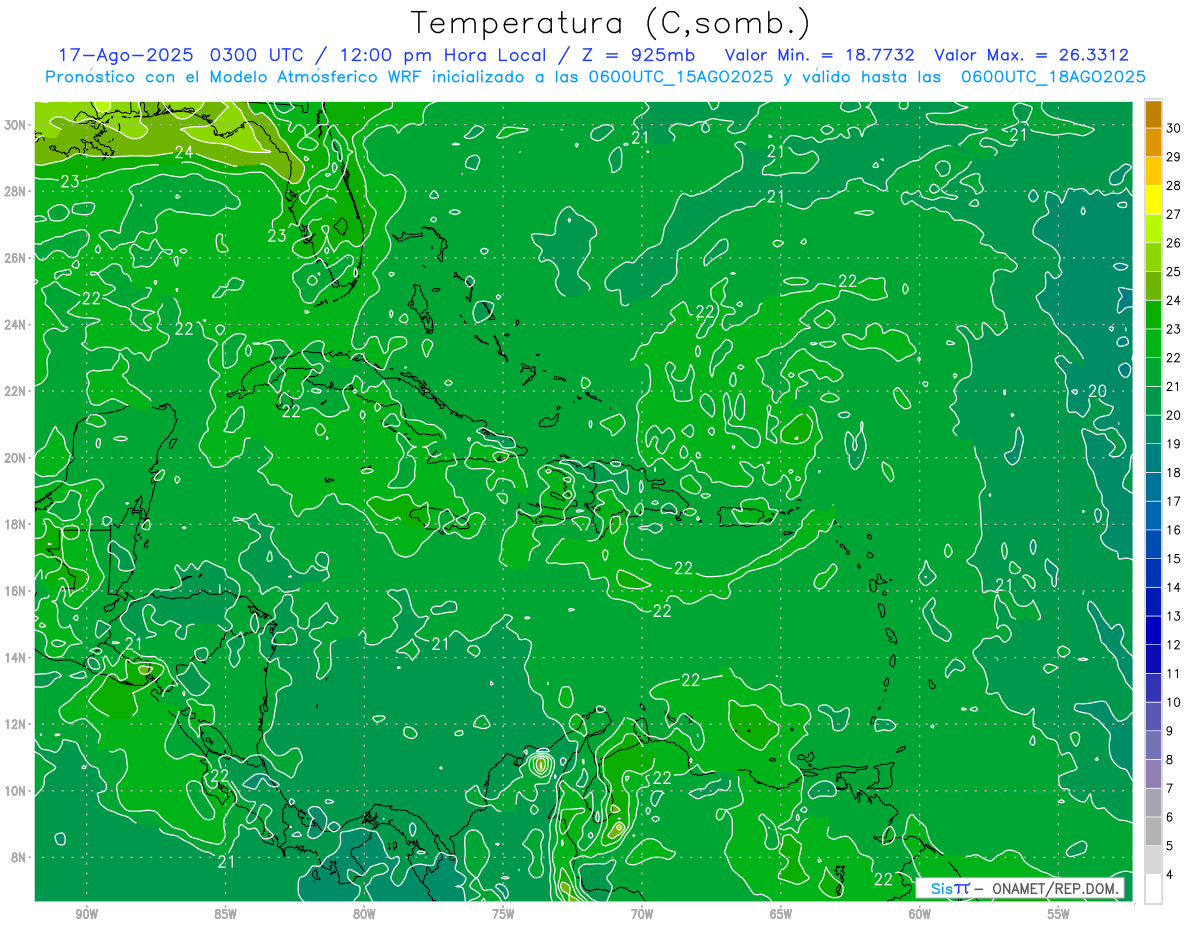Click the 8N latitude axis label

pos(20,857)
